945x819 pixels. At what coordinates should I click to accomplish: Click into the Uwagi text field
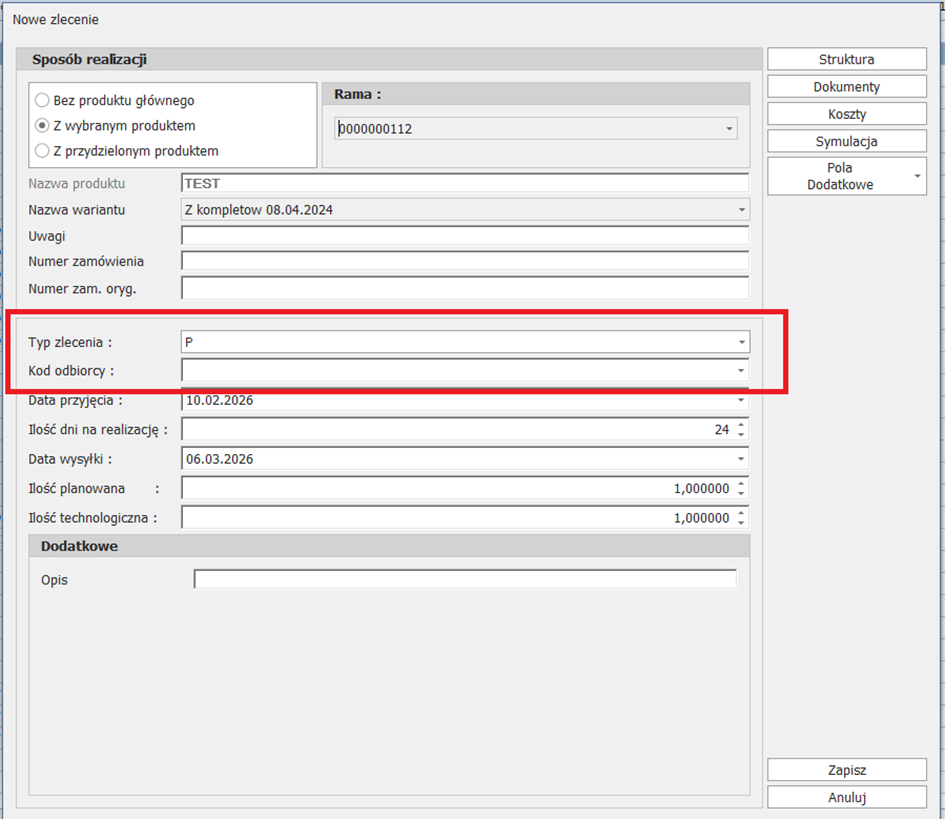pos(464,236)
